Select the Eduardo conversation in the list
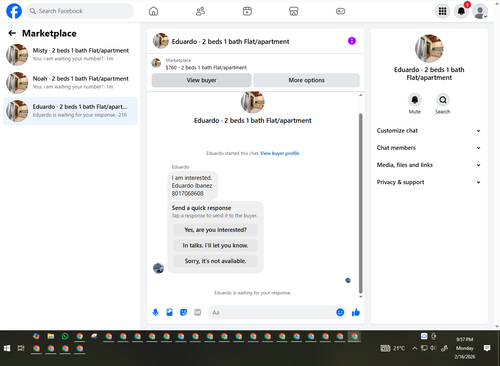 tap(70, 111)
